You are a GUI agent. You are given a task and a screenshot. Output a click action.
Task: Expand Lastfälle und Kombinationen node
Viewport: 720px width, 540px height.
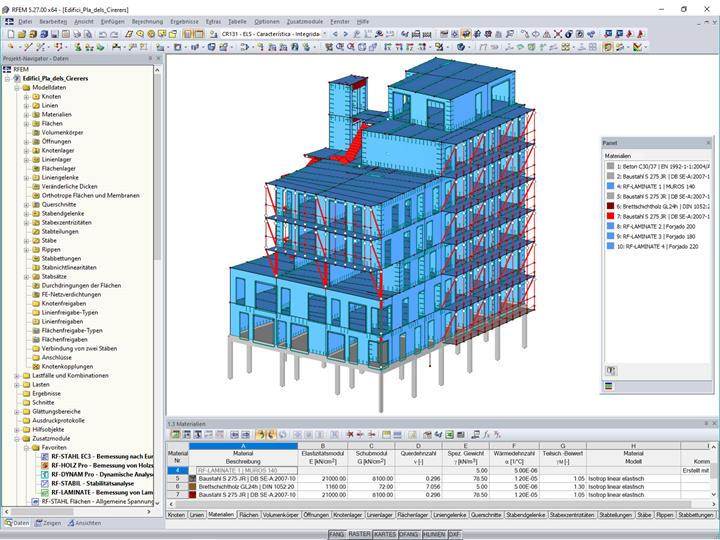(17, 376)
